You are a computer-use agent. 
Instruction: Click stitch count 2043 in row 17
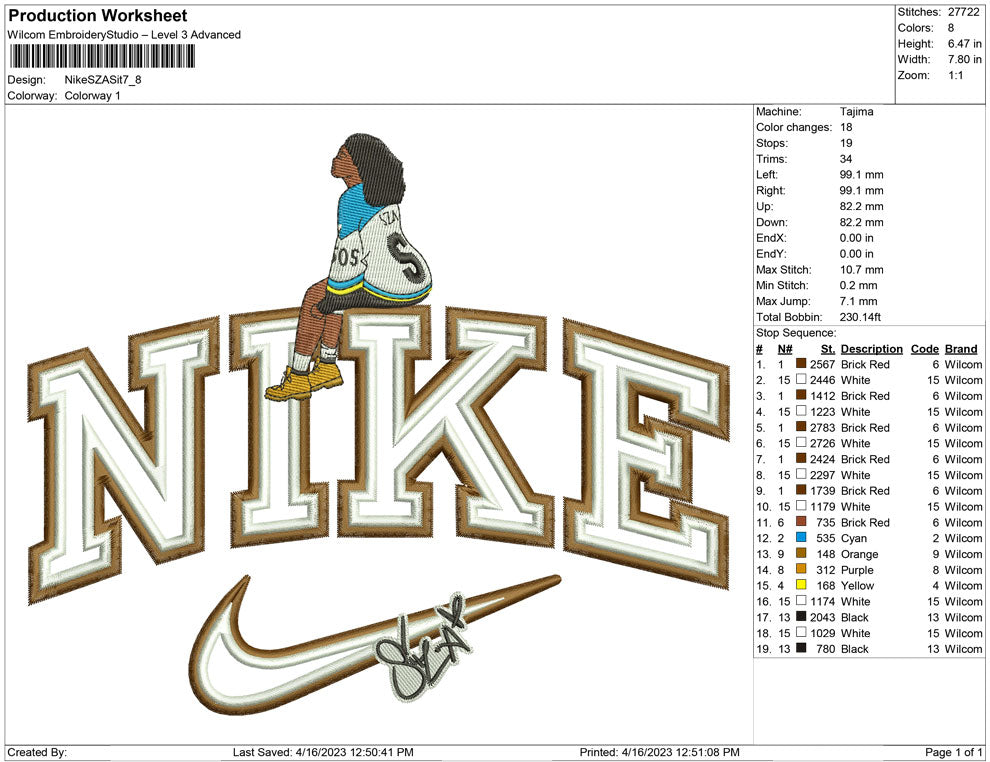pos(823,617)
